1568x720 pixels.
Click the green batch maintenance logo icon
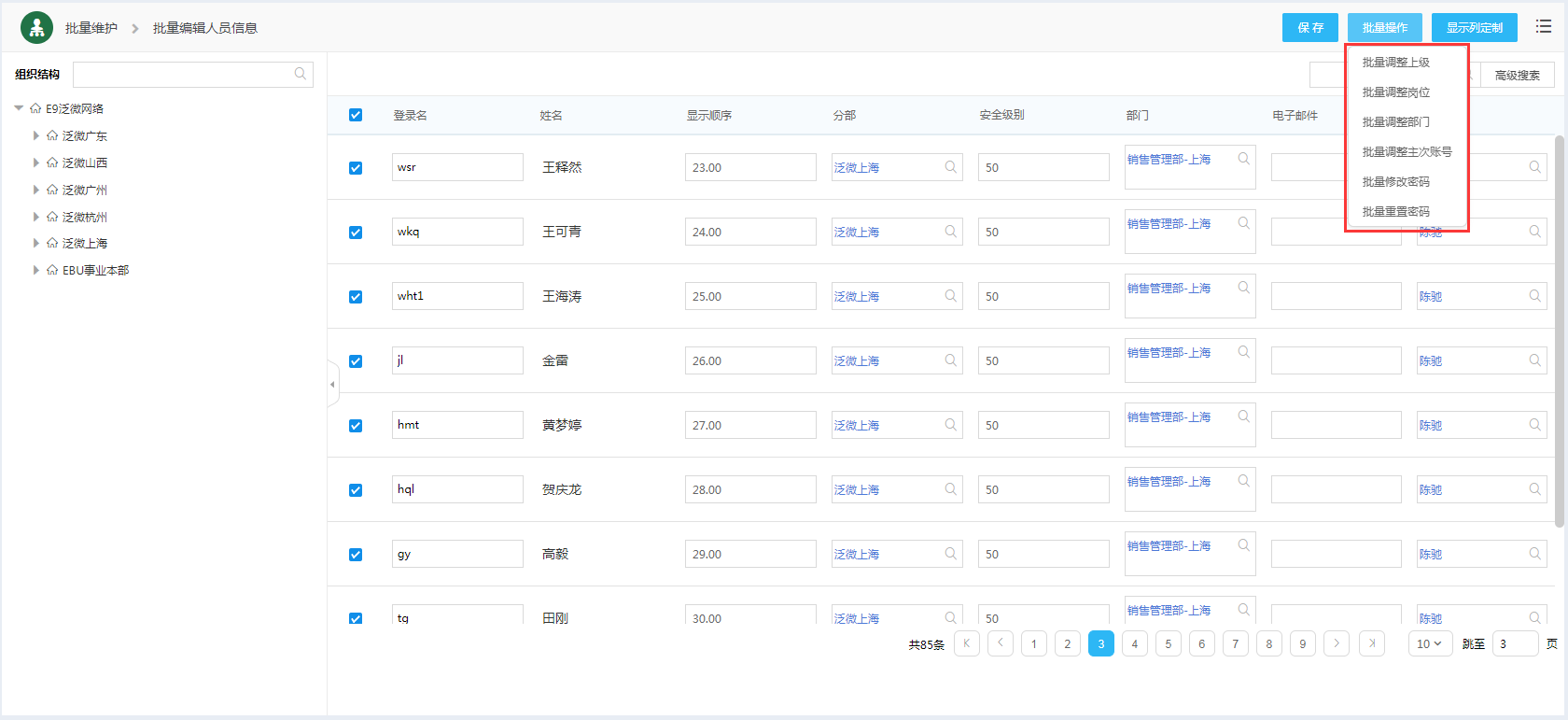[x=36, y=28]
